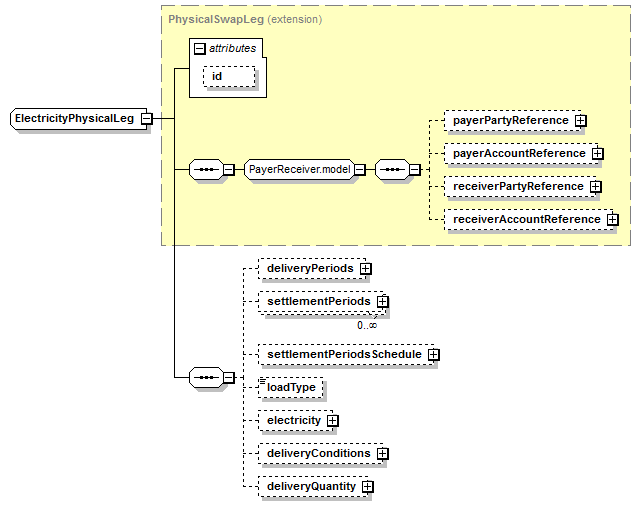Collapse the ElectricityPhysicalLeg node
Image resolution: width=641 pixels, height=506 pixels.
coord(146,119)
